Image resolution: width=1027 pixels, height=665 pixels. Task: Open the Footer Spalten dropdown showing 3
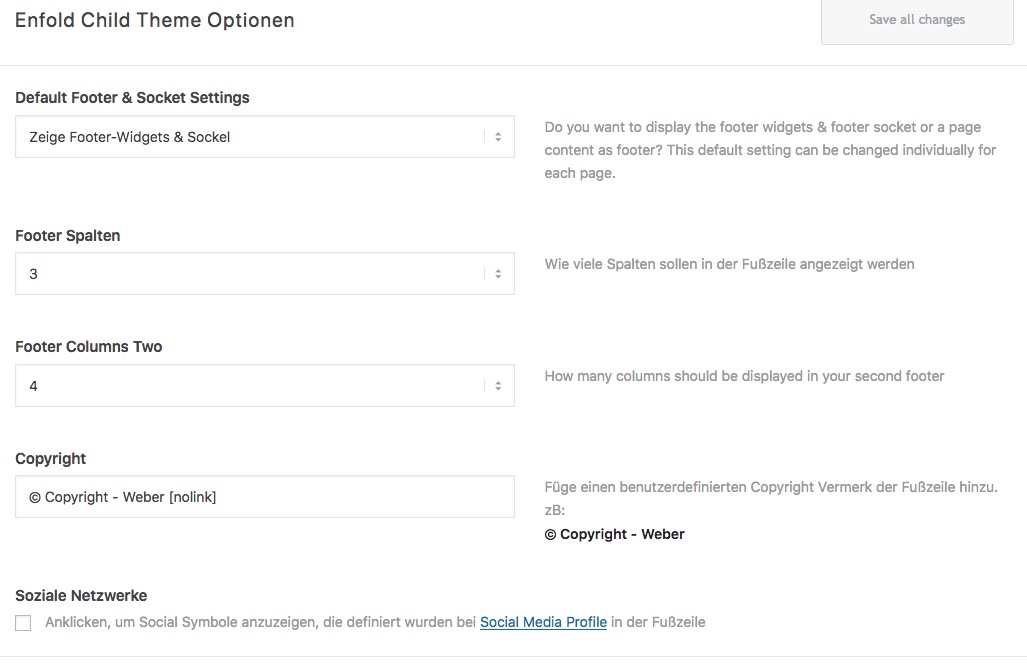point(265,273)
